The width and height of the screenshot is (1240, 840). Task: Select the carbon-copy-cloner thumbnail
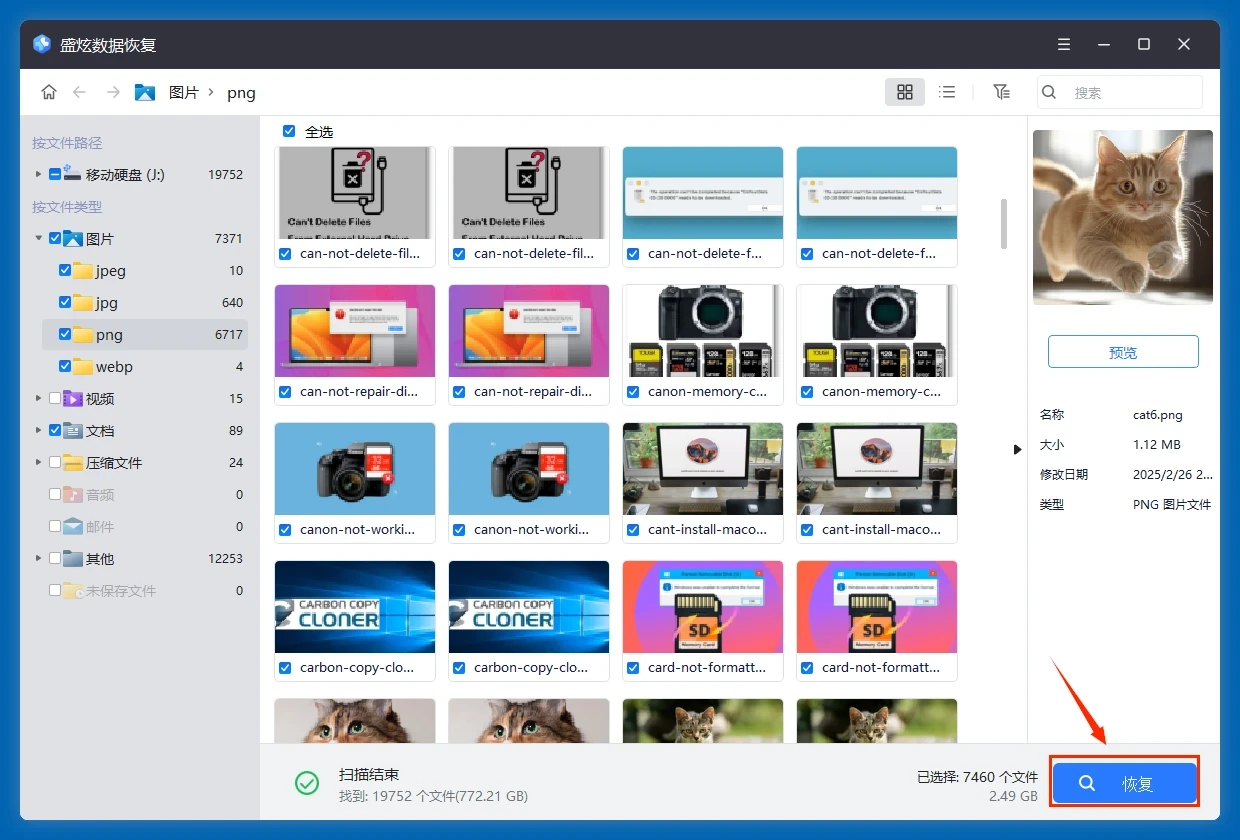(355, 607)
